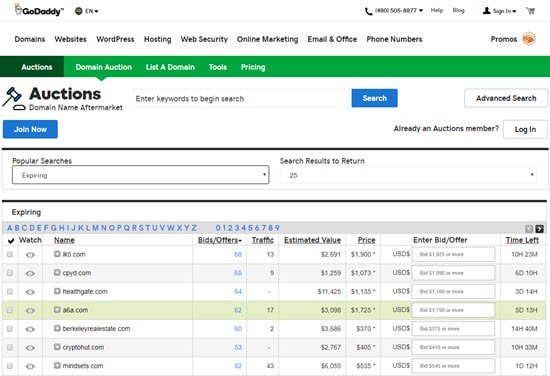Image resolution: width=550 pixels, height=376 pixels.
Task: Click the small icon beside cpyd.com
Action: point(57,272)
